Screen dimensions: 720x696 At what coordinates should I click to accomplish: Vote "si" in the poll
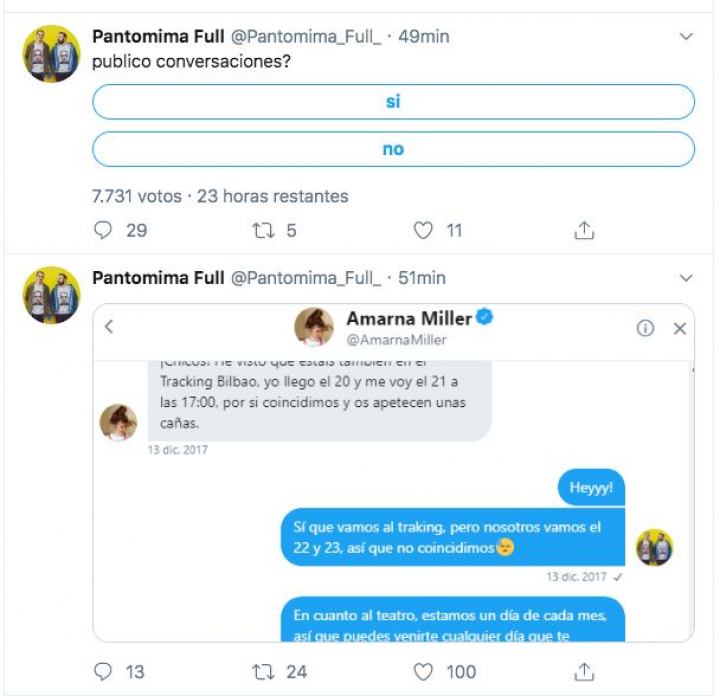(x=393, y=102)
